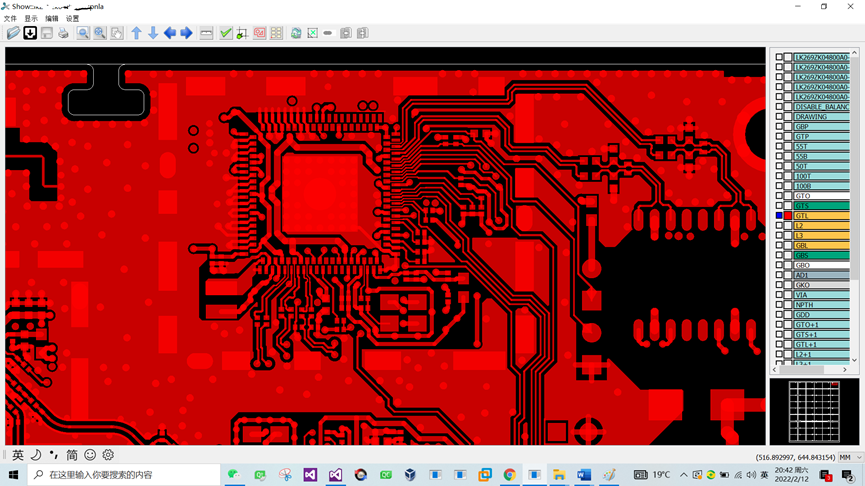Print the current view using printer icon
865x486 pixels.
[63, 33]
